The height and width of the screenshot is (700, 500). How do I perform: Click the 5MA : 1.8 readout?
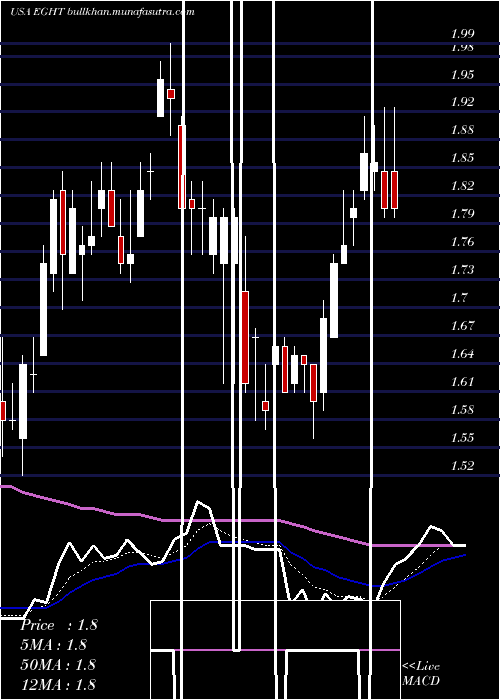point(53,645)
